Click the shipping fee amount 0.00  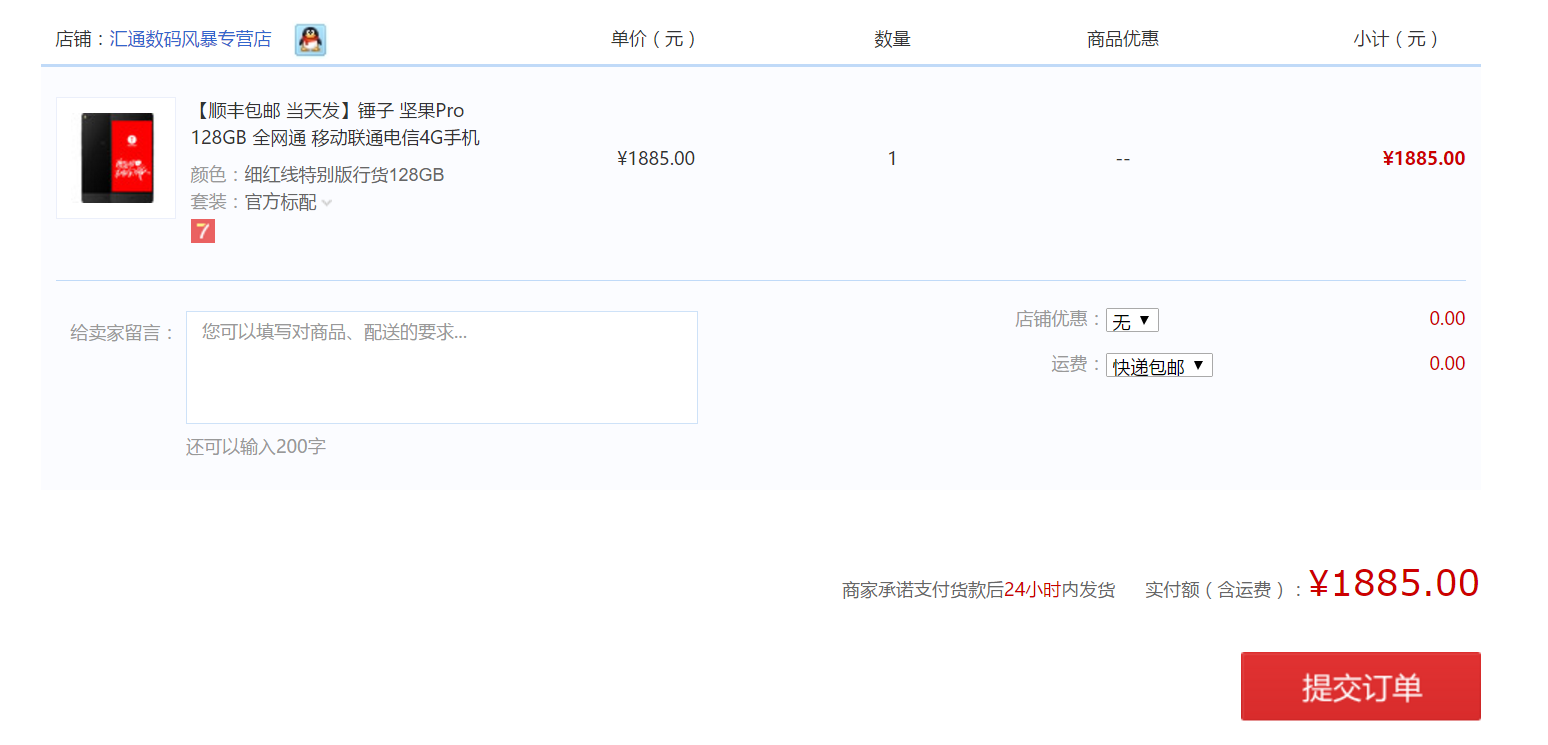coord(1447,363)
